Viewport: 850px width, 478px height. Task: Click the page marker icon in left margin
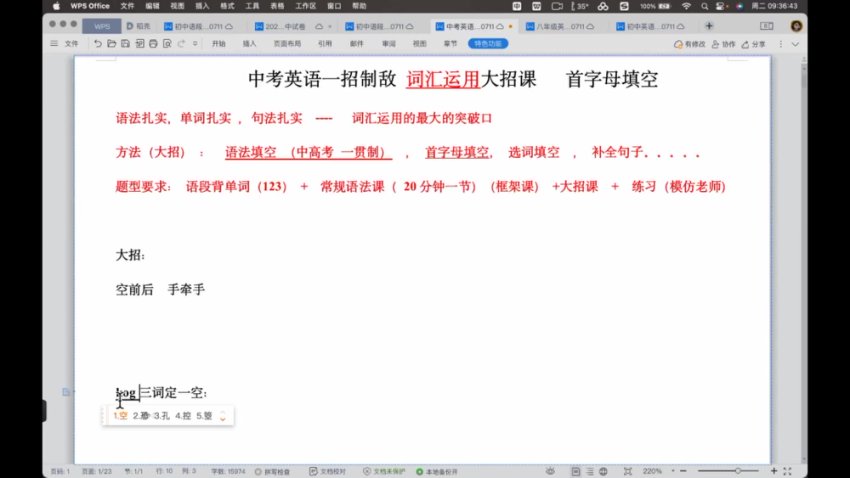click(65, 391)
